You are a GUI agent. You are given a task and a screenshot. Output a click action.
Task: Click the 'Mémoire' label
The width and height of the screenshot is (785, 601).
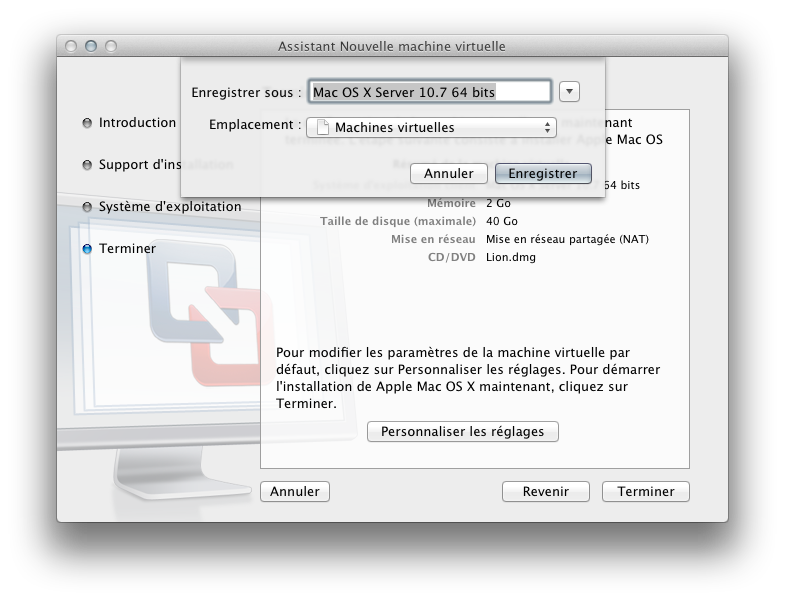pos(451,203)
